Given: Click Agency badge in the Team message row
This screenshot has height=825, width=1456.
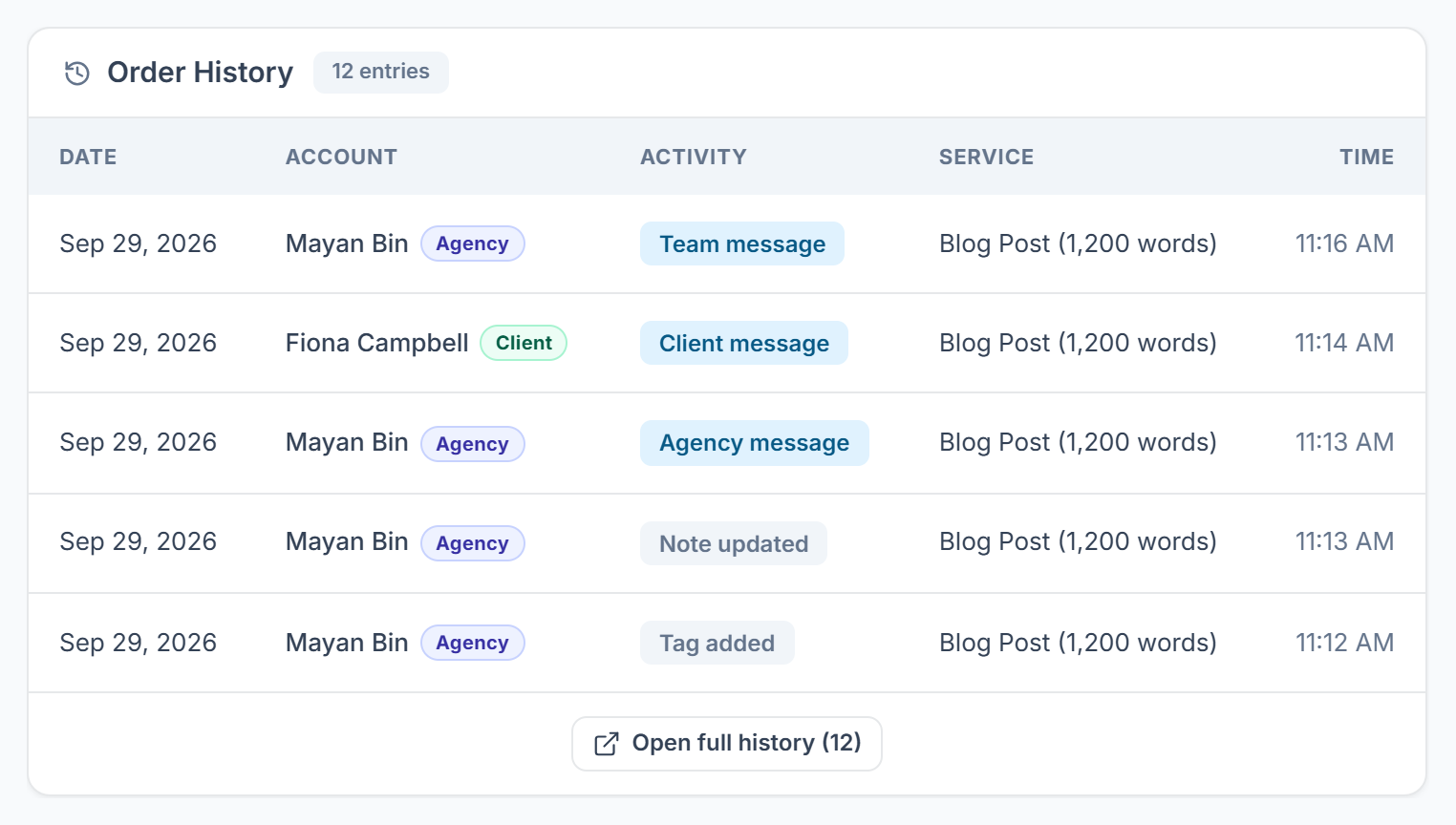Looking at the screenshot, I should pyautogui.click(x=473, y=244).
